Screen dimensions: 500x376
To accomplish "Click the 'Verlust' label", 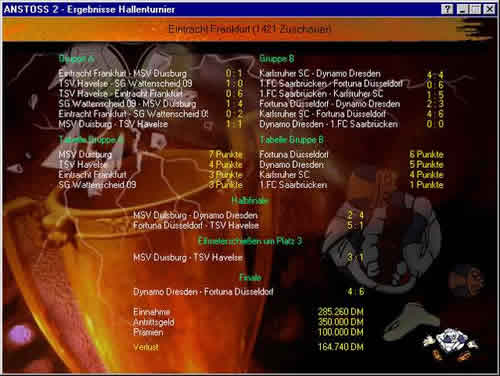I will point(146,347).
